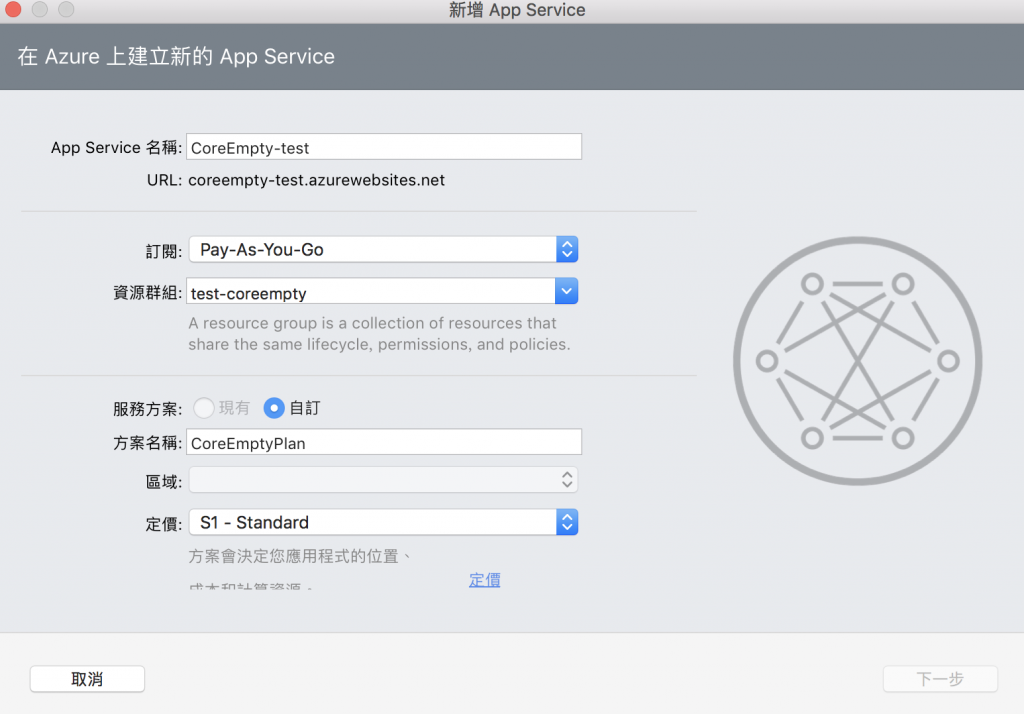Open the S1 - Standard pricing dropdown
1024x714 pixels.
383,523
